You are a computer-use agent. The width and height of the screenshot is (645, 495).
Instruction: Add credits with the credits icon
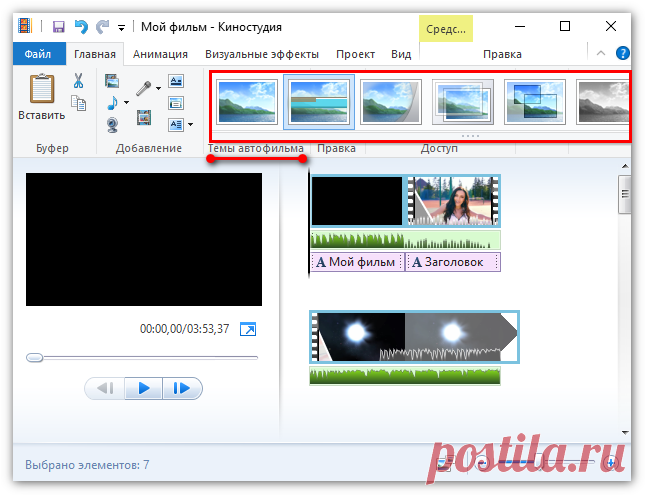point(176,124)
